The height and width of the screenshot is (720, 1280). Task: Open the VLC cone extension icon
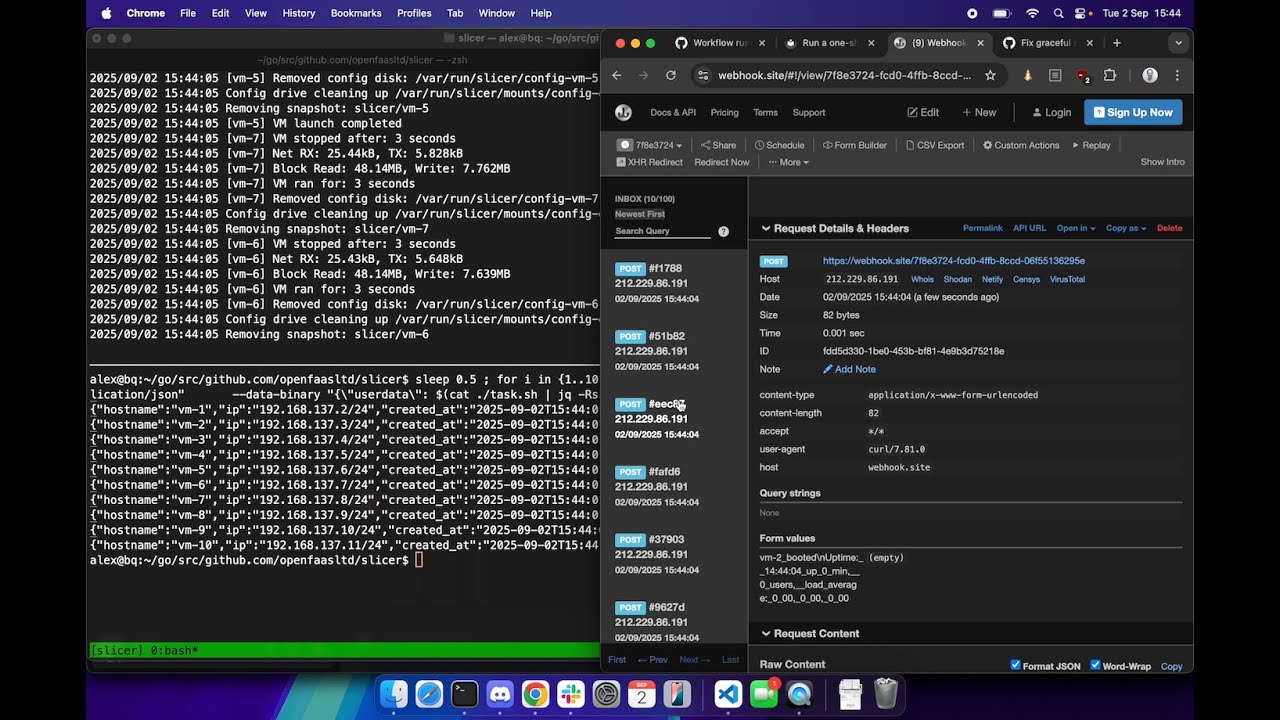coord(1027,75)
